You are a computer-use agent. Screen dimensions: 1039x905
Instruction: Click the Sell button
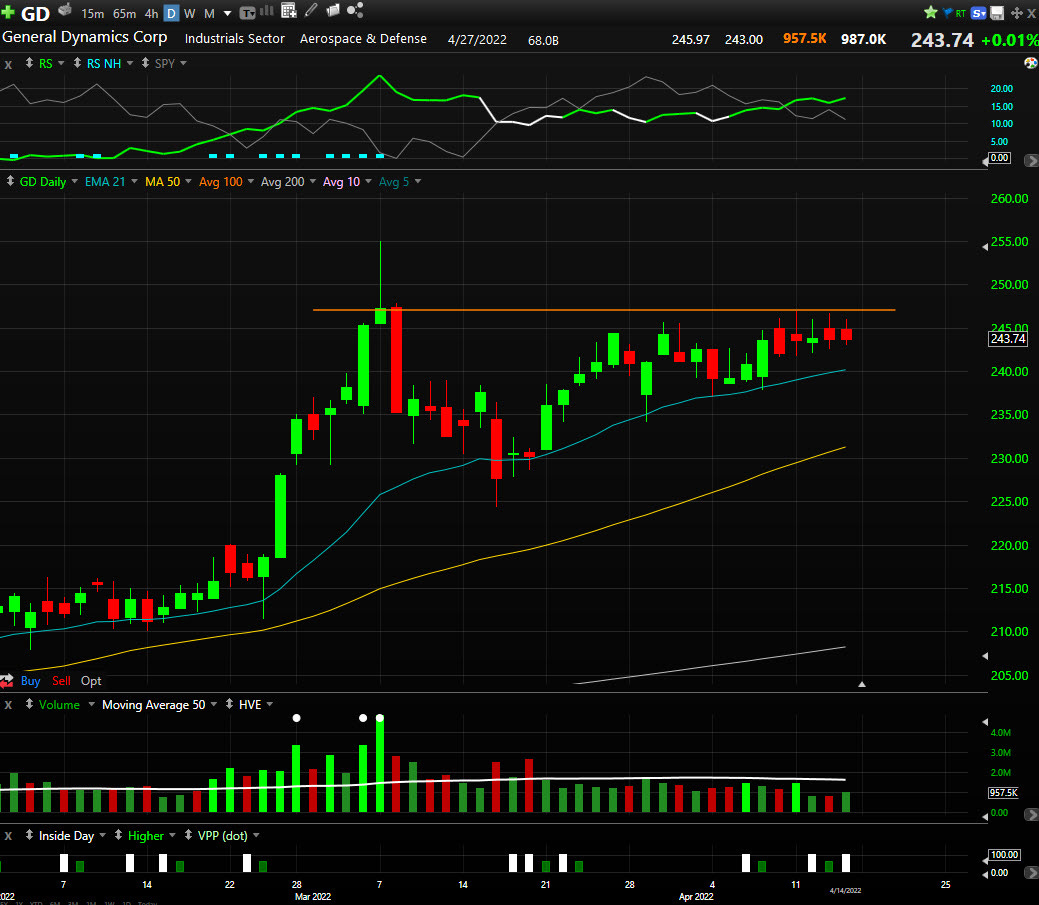(61, 680)
